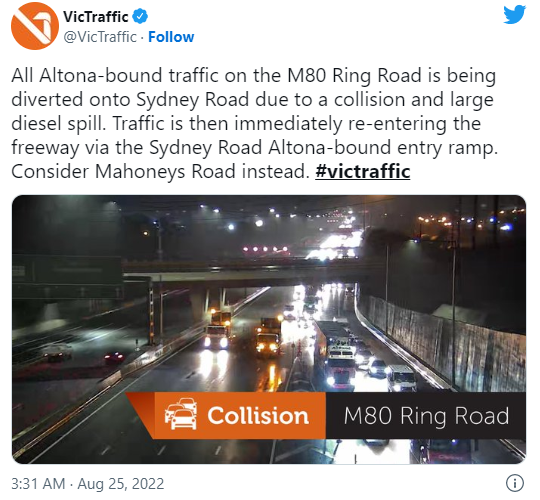Open the traffic camera image
540x500 pixels.
pos(269,329)
